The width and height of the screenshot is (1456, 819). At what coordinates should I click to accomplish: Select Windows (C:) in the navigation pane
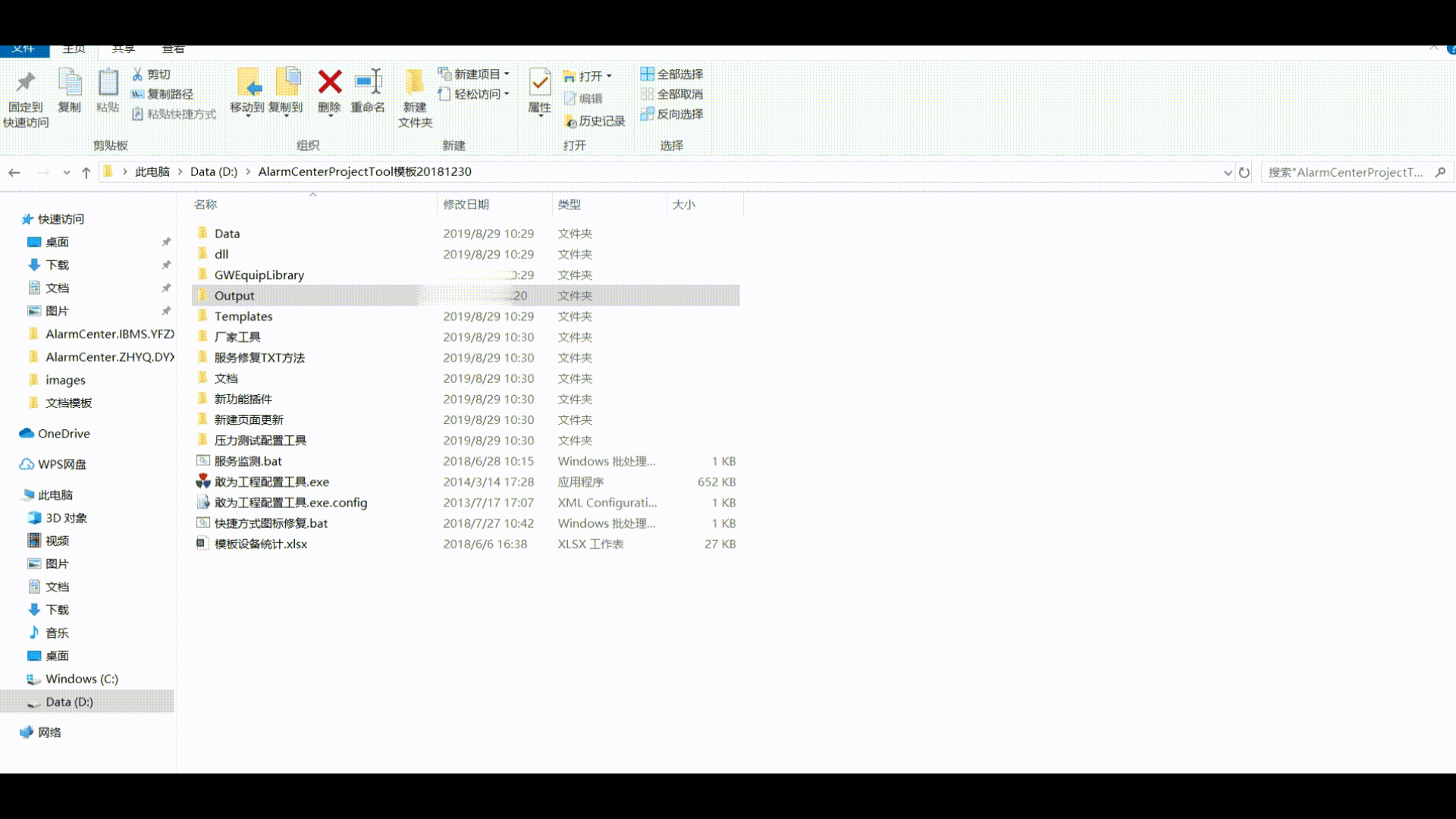(x=81, y=679)
